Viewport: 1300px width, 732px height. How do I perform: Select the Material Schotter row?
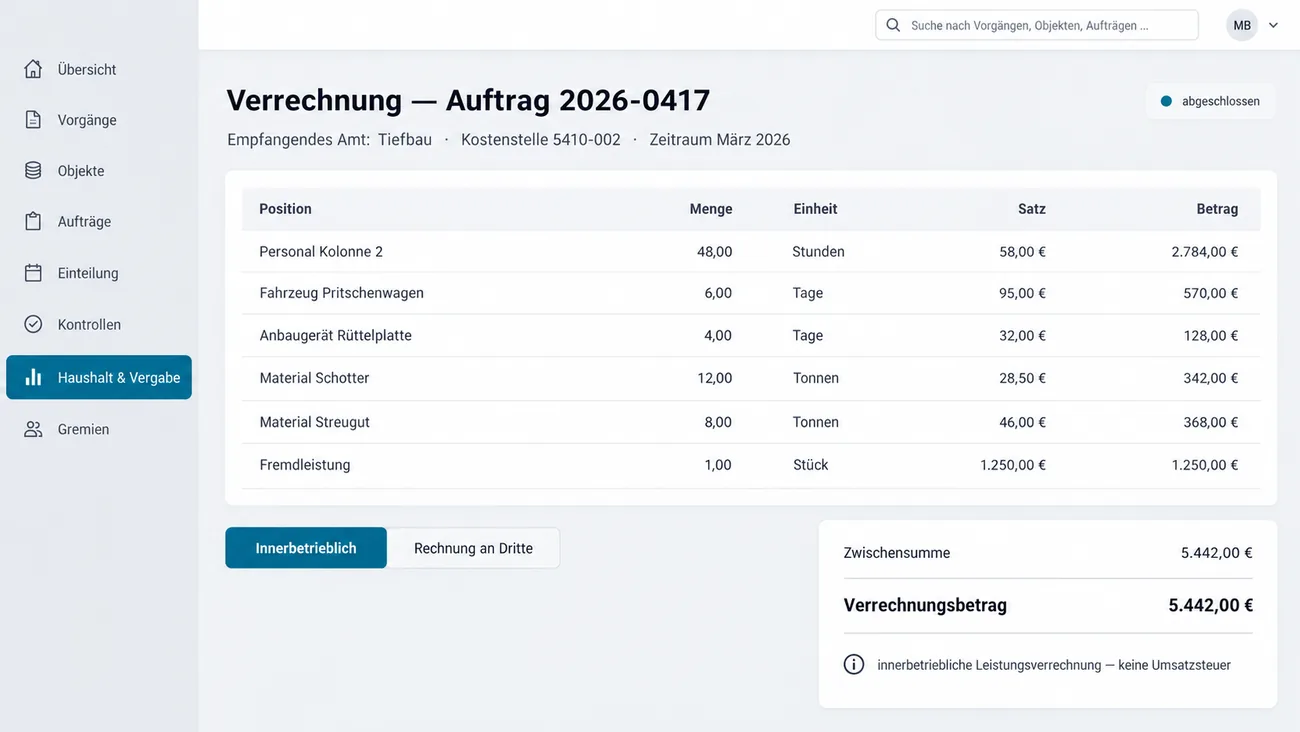point(751,378)
